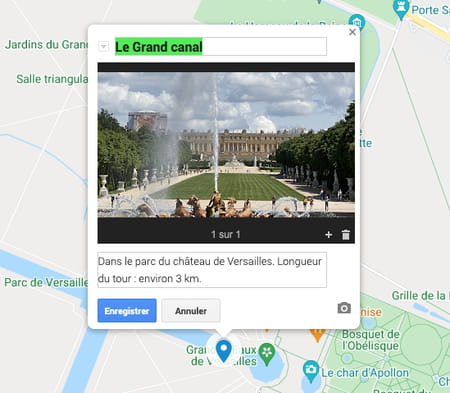Click the camera icon to add image
Image resolution: width=450 pixels, height=393 pixels.
(344, 308)
